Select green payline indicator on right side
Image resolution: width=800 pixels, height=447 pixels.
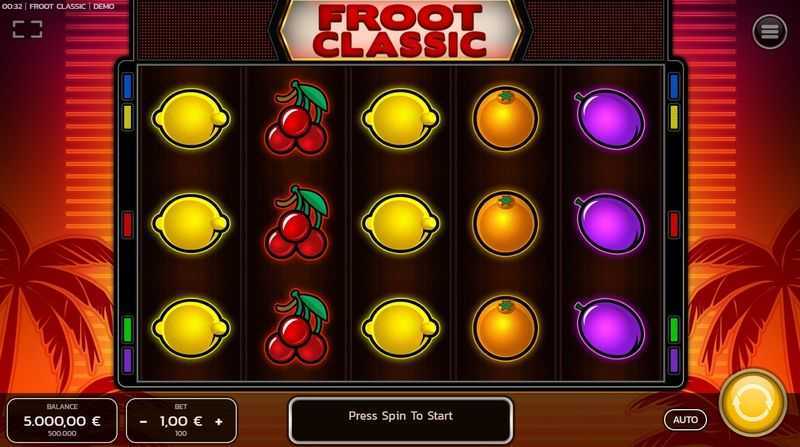pos(673,329)
